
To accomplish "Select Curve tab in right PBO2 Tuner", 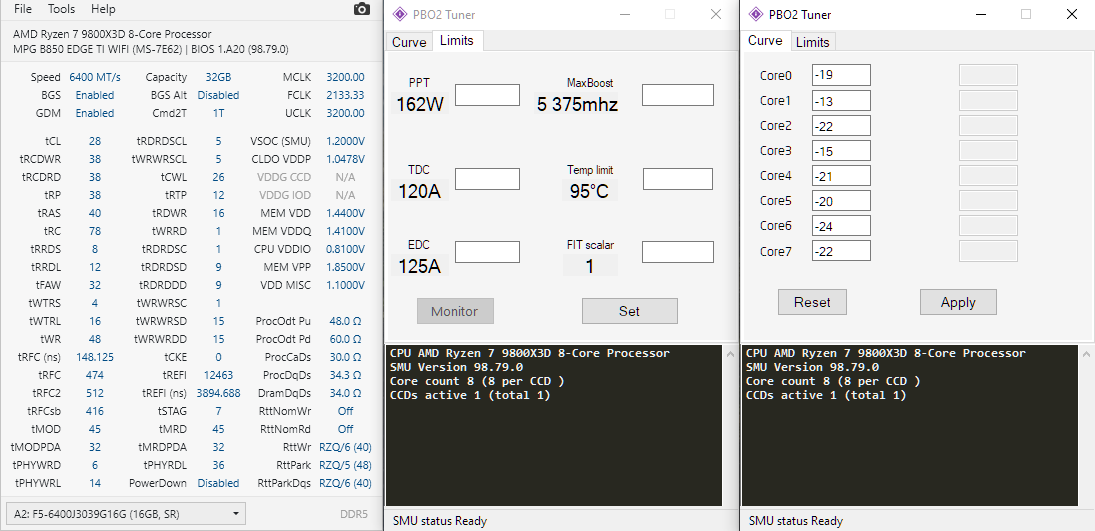I will point(765,41).
